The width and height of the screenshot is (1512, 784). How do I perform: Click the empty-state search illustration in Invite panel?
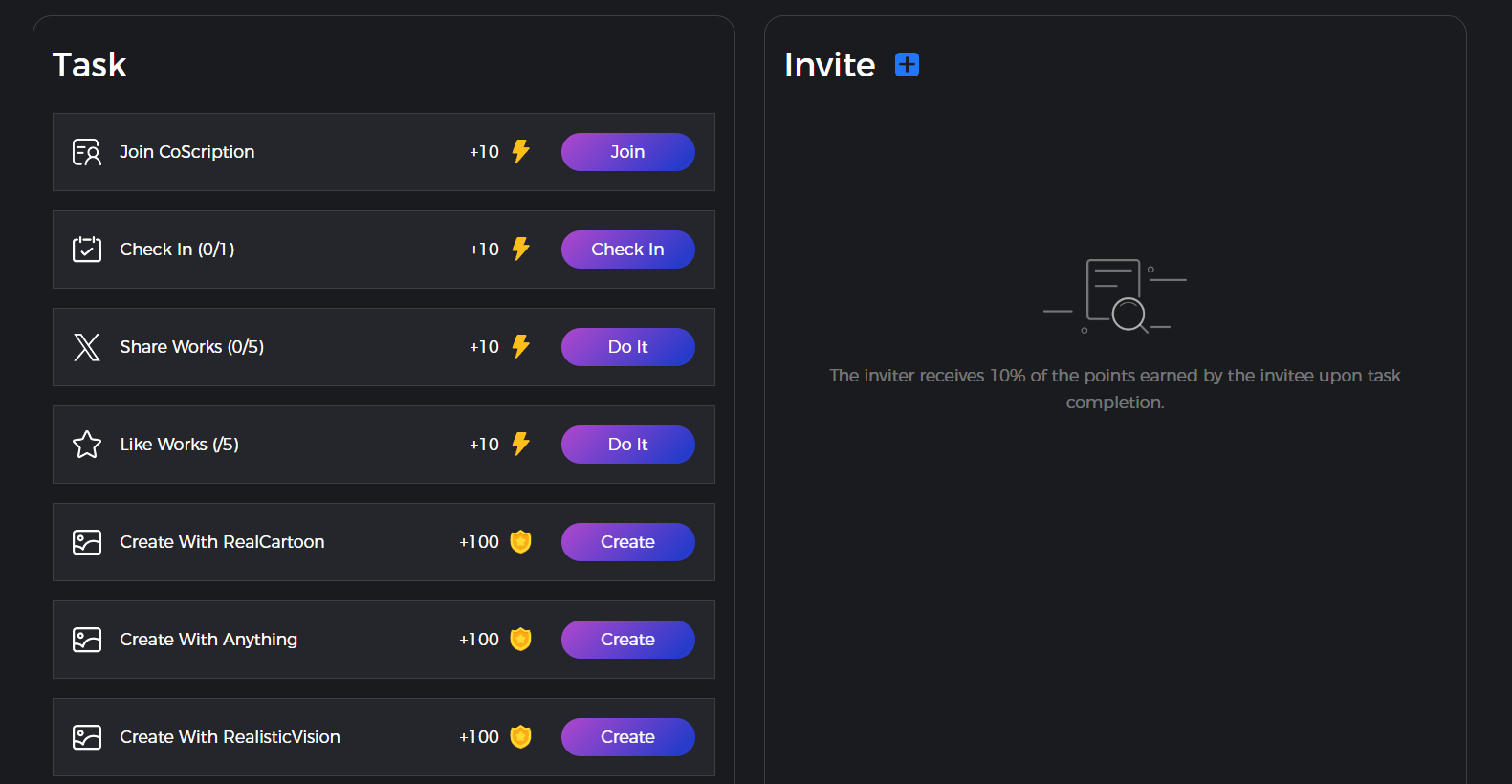coord(1115,296)
